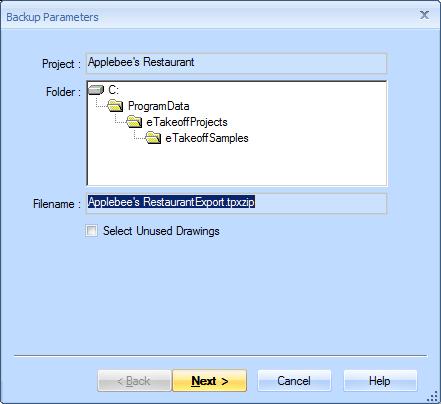Viewport: 441px width, 404px height.
Task: Select the C: drive label
Action: (x=113, y=90)
